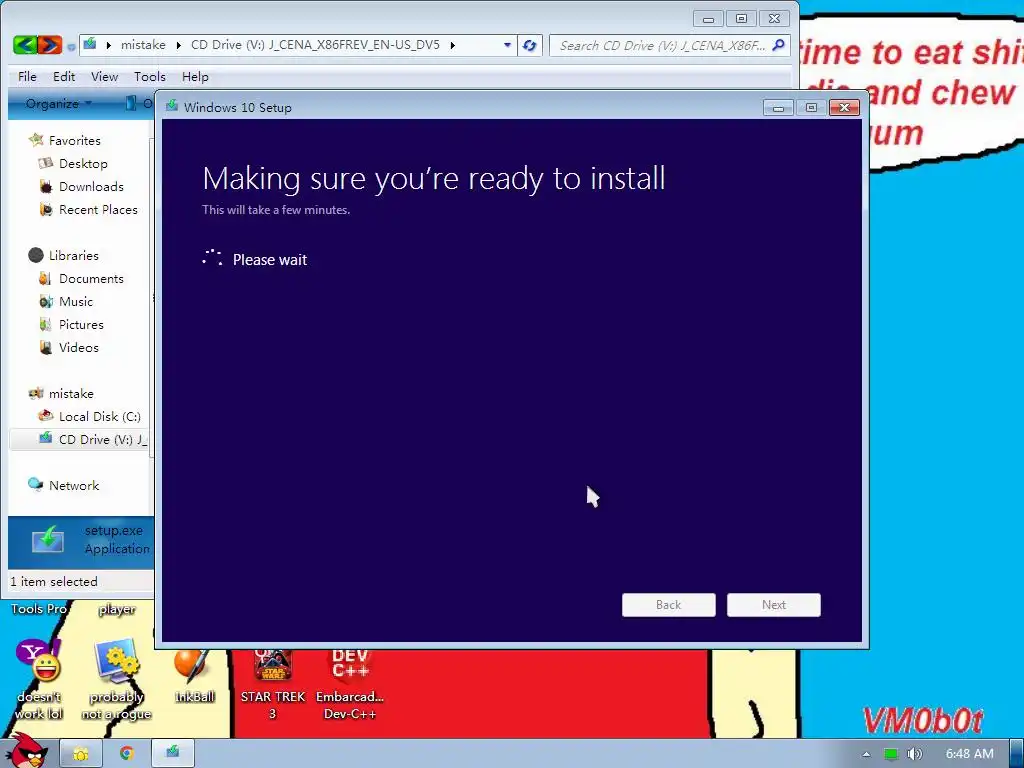
Task: Open Network in navigation pane
Action: click(74, 485)
